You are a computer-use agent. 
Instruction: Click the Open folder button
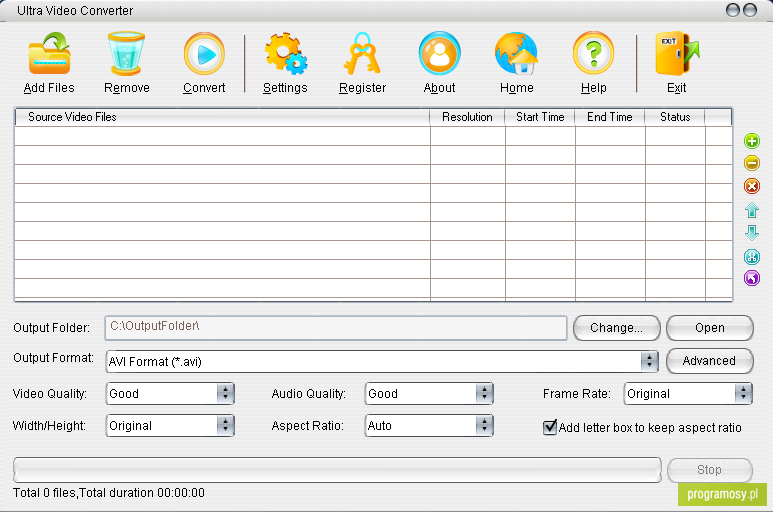(x=710, y=328)
